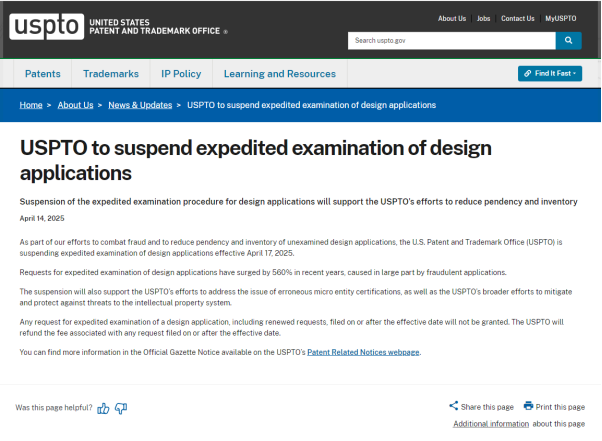Open the IP Policy menu
This screenshot has width=602, height=441.
click(x=181, y=74)
